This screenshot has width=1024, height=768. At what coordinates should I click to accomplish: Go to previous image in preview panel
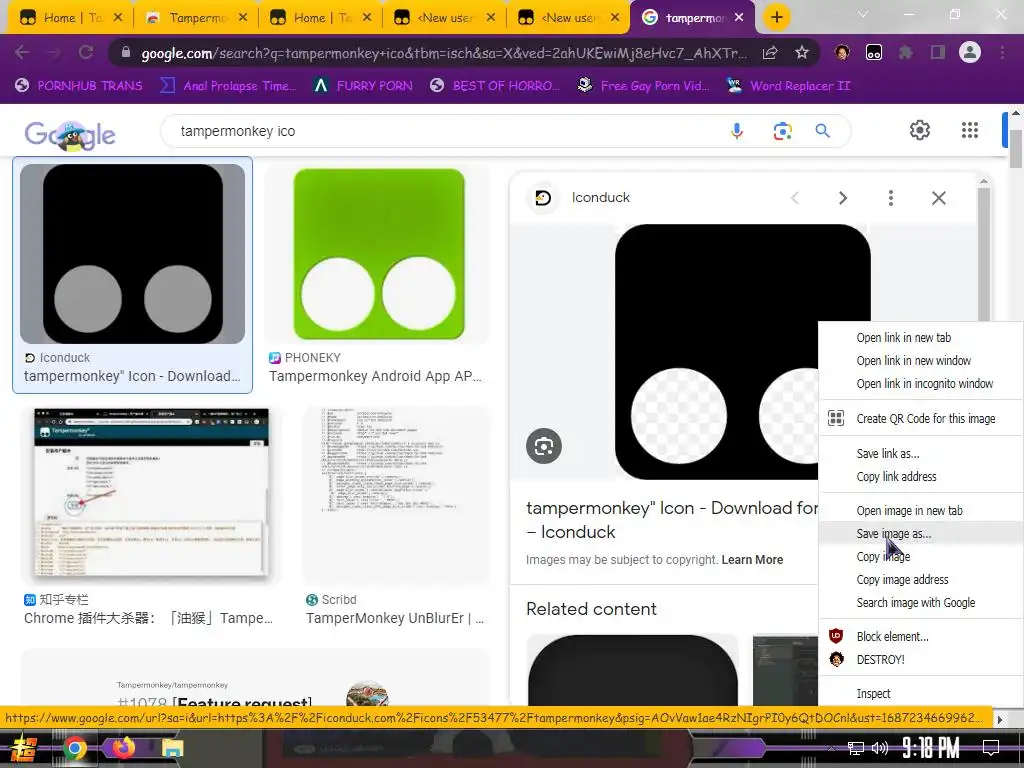[795, 198]
